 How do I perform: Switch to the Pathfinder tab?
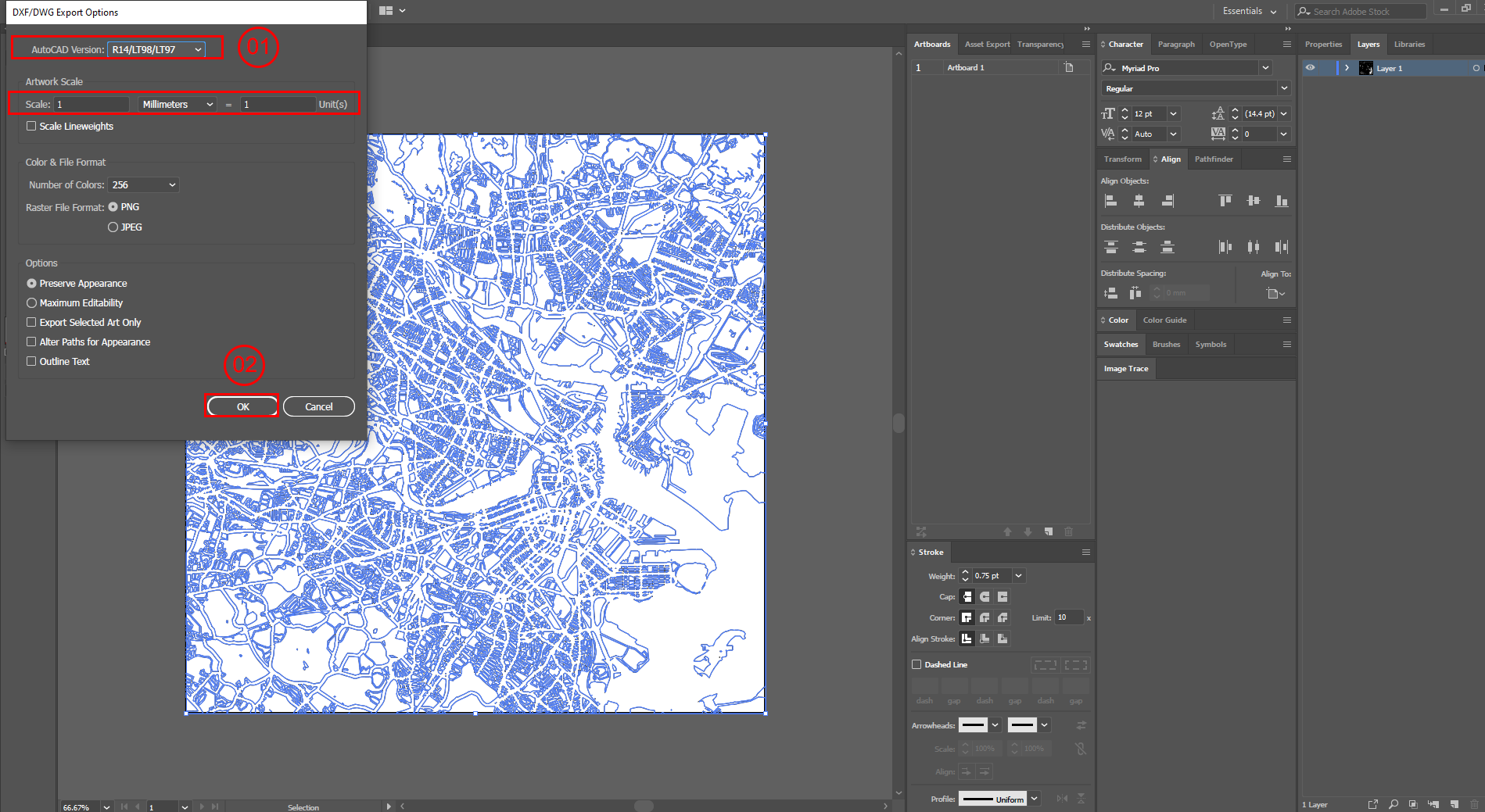[x=1214, y=159]
